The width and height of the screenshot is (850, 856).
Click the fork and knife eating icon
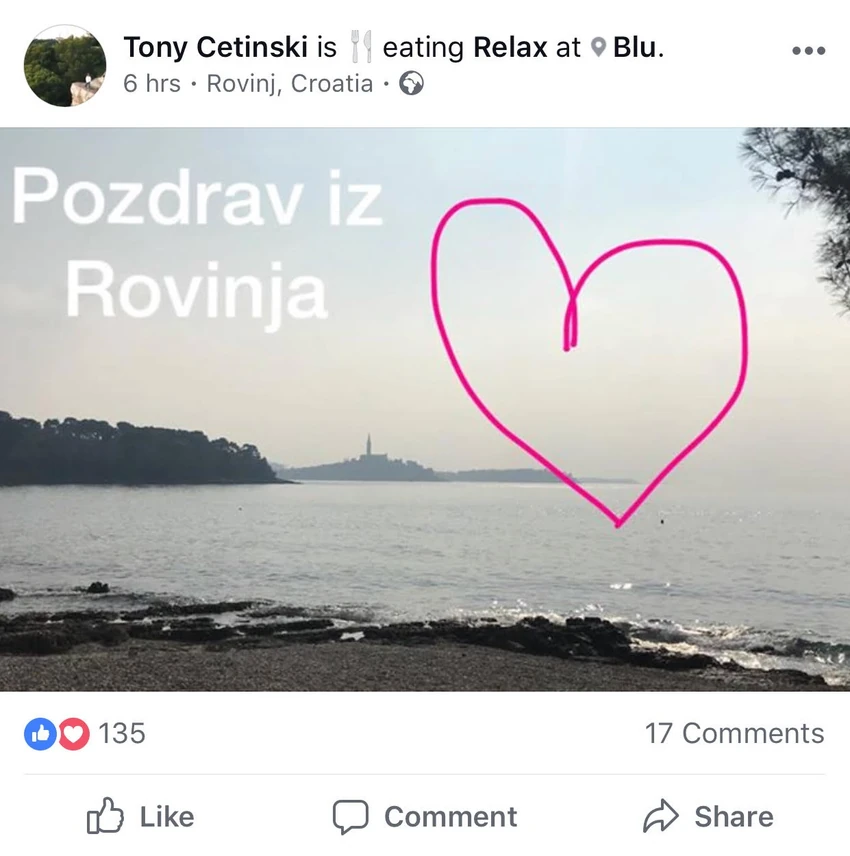[x=360, y=47]
